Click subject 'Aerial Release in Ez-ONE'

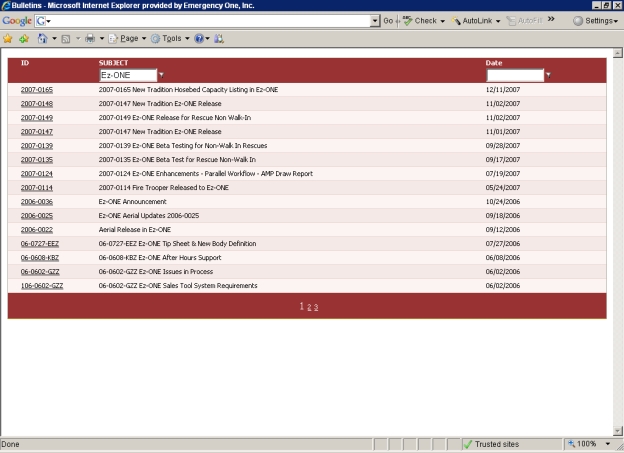tap(135, 230)
